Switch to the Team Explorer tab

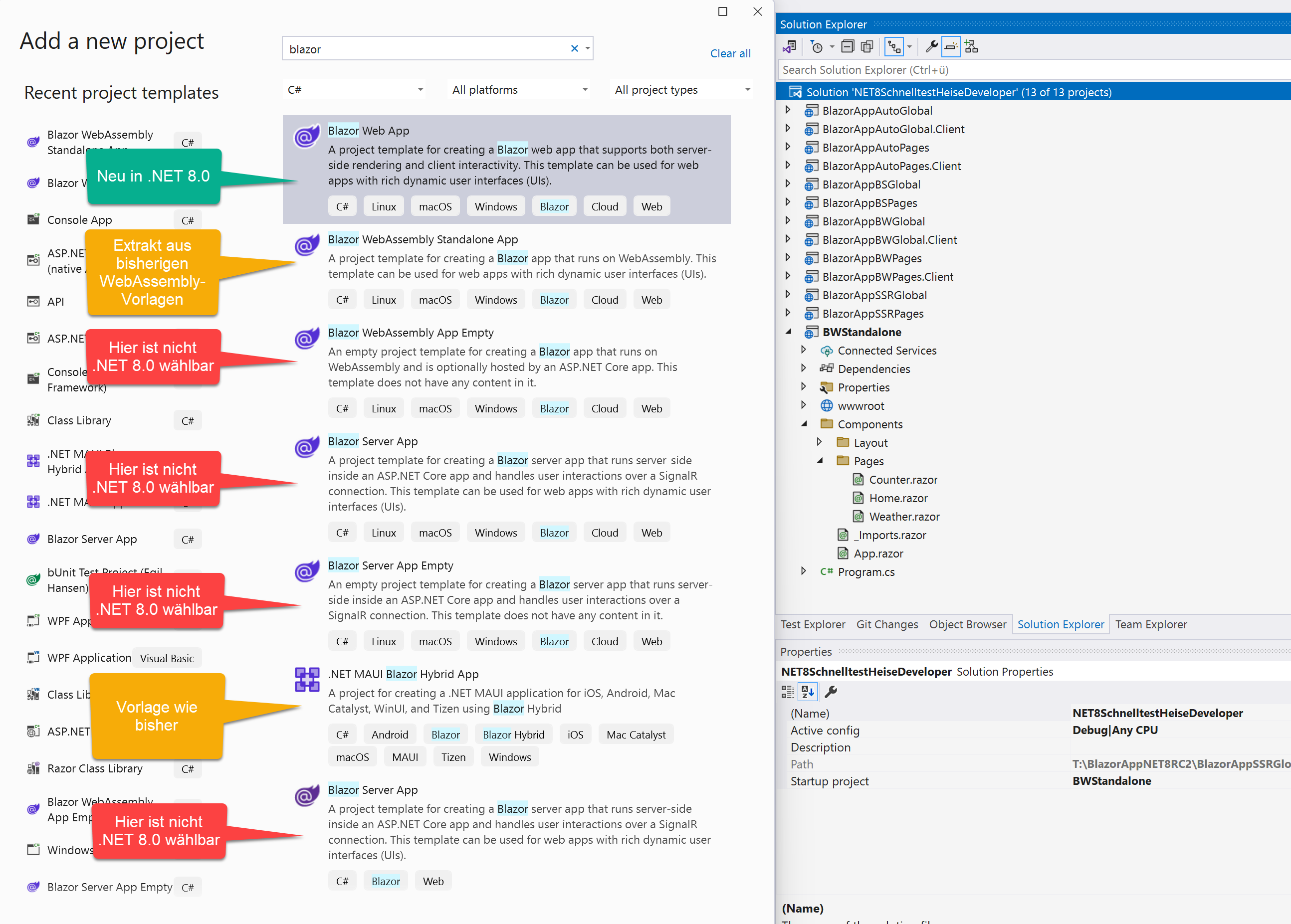coord(1150,624)
